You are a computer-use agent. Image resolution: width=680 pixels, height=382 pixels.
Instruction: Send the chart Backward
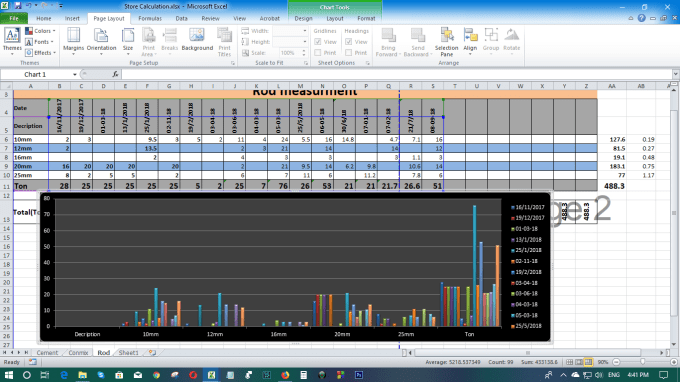(418, 42)
